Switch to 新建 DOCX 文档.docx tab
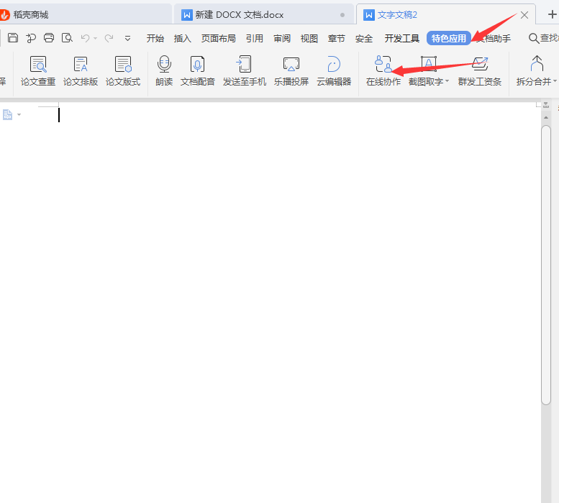This screenshot has height=503, width=562. pos(264,15)
